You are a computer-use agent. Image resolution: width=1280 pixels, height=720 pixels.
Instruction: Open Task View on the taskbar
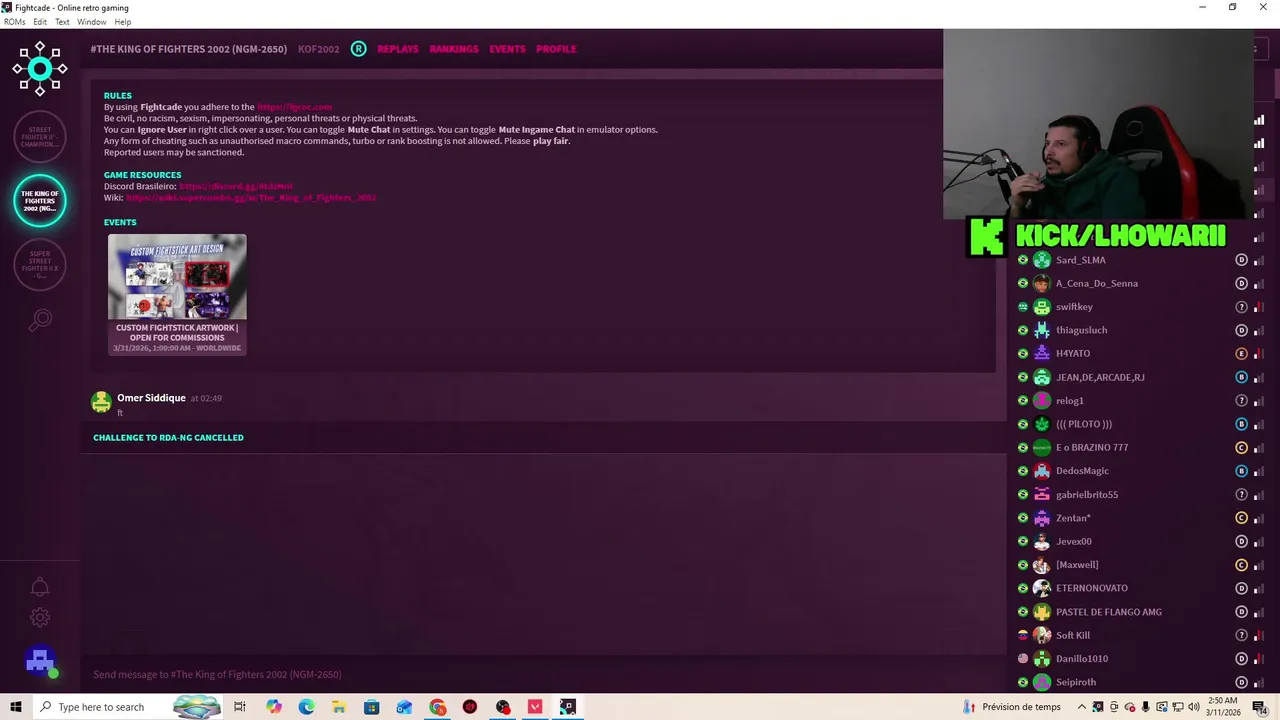[240, 707]
